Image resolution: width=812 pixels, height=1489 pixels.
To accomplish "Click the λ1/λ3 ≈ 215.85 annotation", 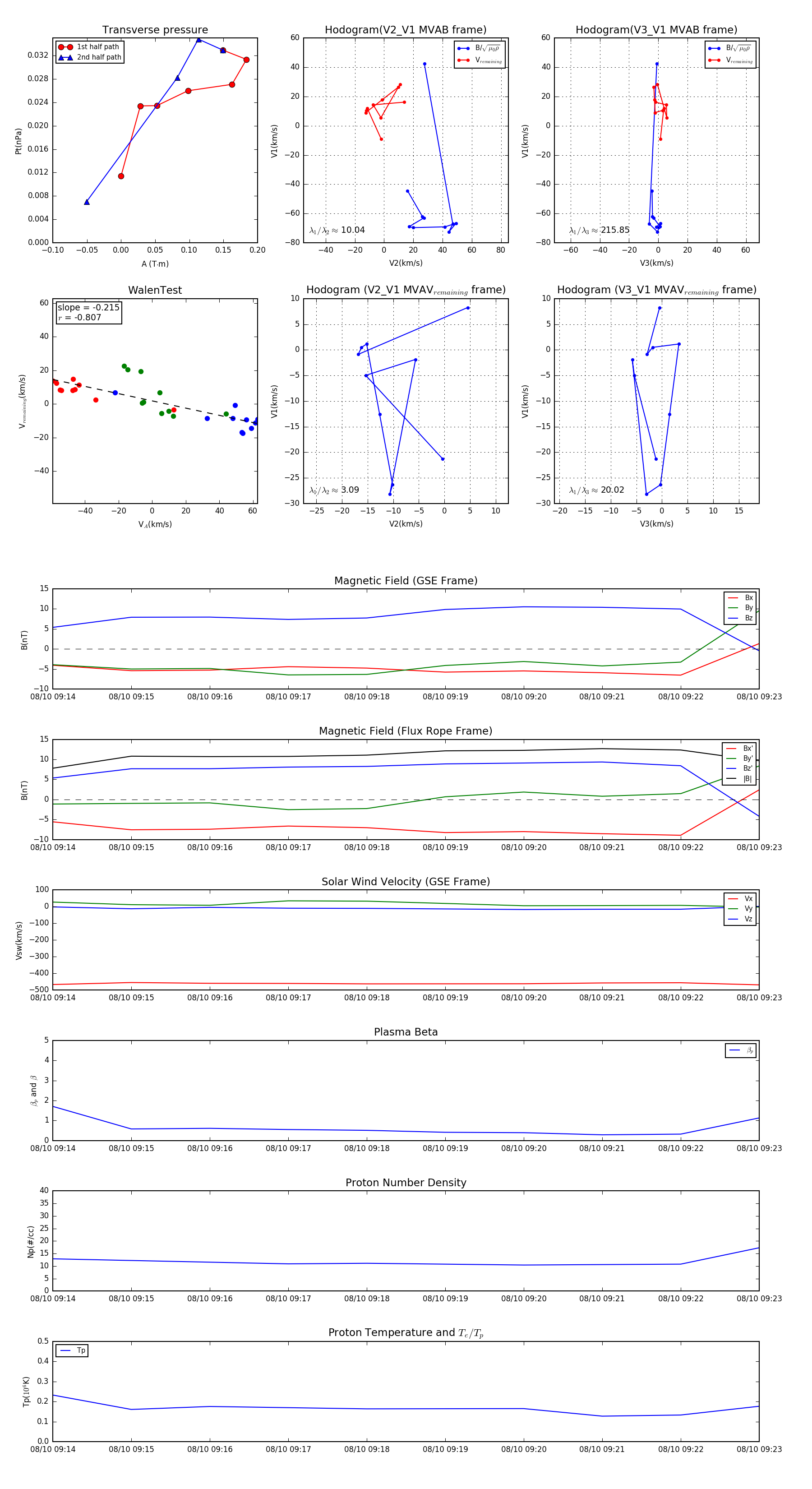I will 600,230.
